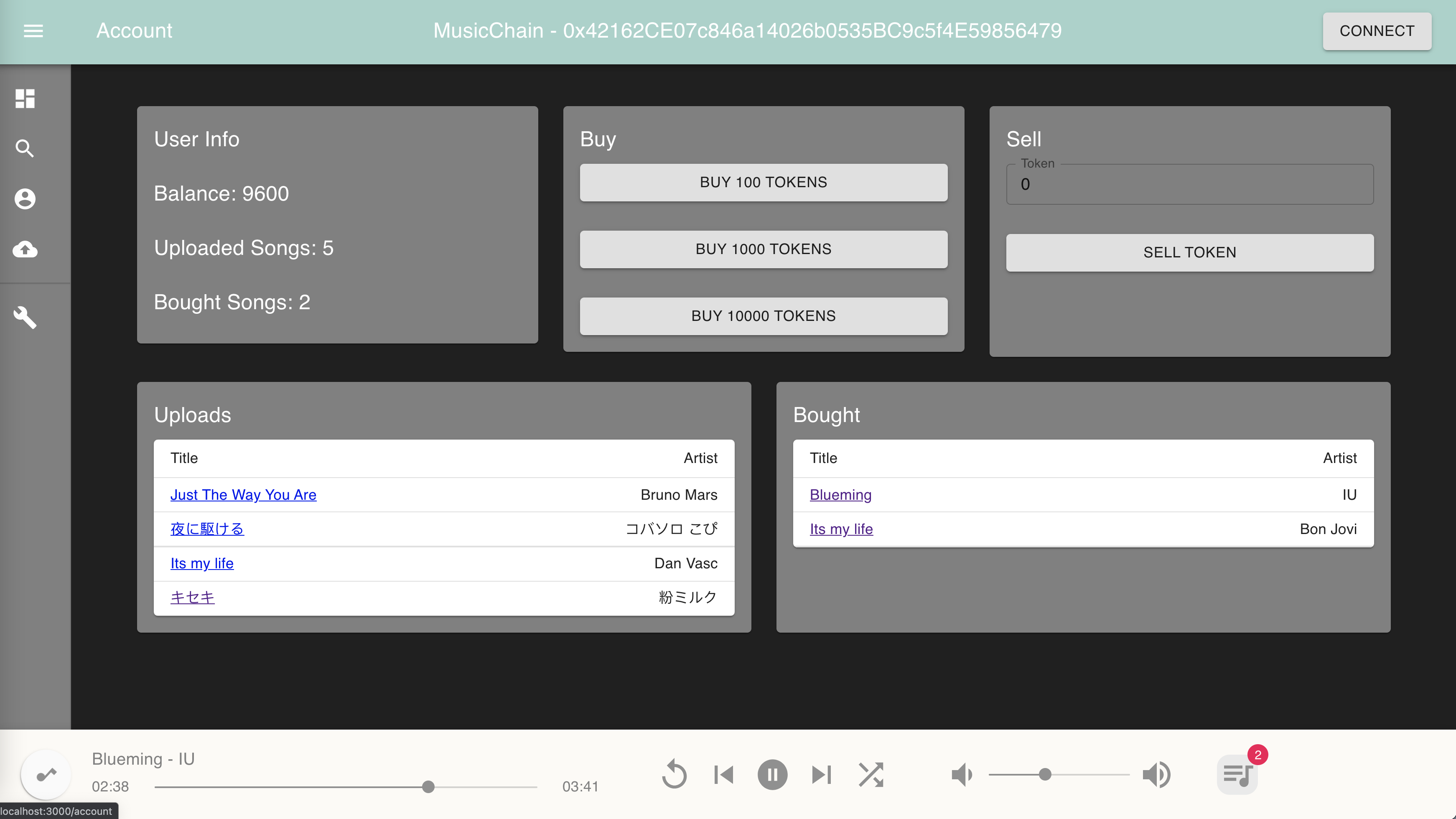Go back to the previous track

coord(723,774)
